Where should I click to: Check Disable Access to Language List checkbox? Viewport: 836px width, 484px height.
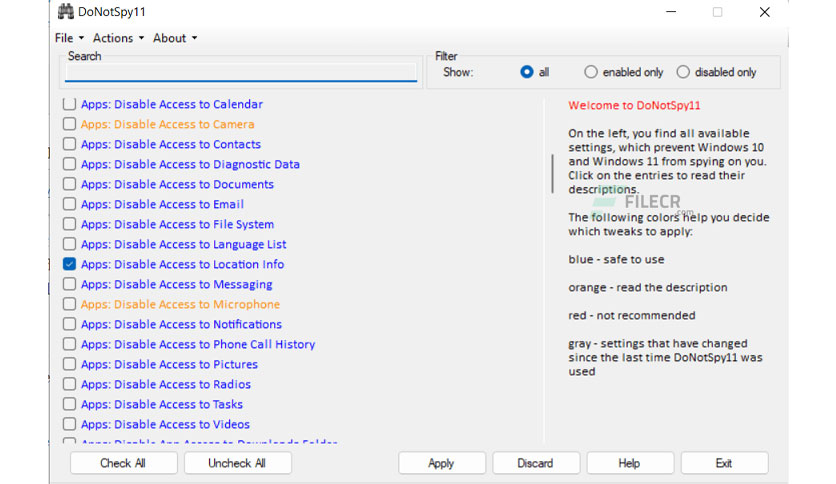tap(69, 244)
